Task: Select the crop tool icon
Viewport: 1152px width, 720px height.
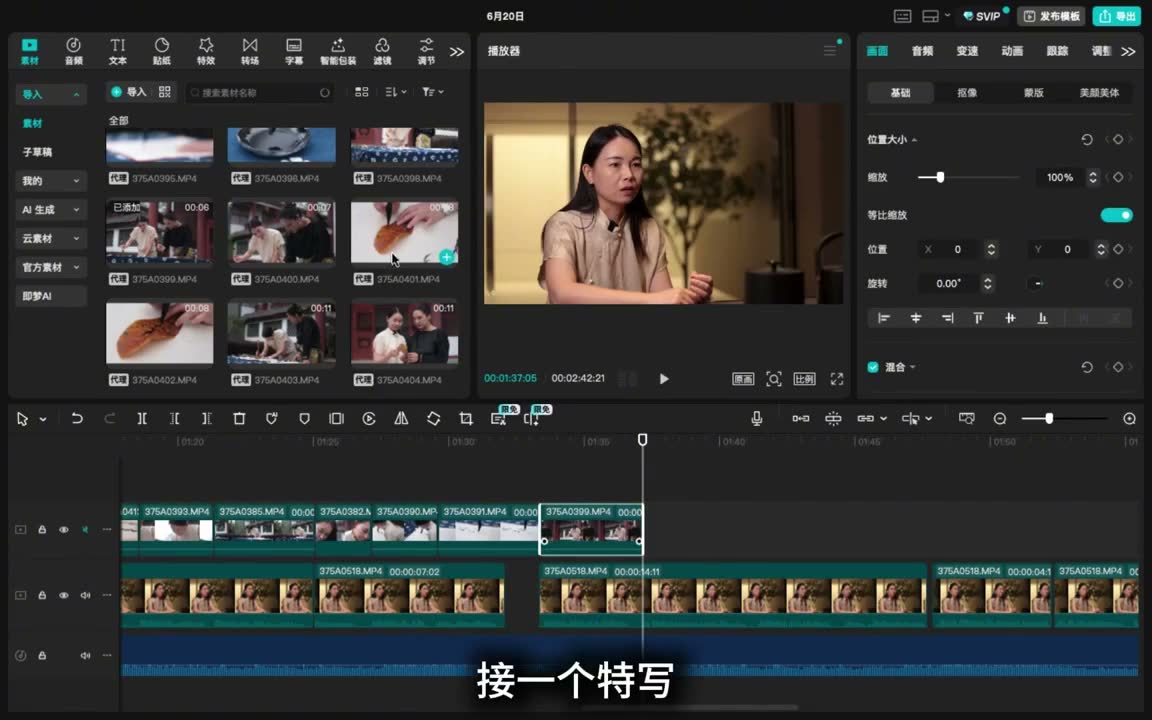Action: (x=466, y=419)
